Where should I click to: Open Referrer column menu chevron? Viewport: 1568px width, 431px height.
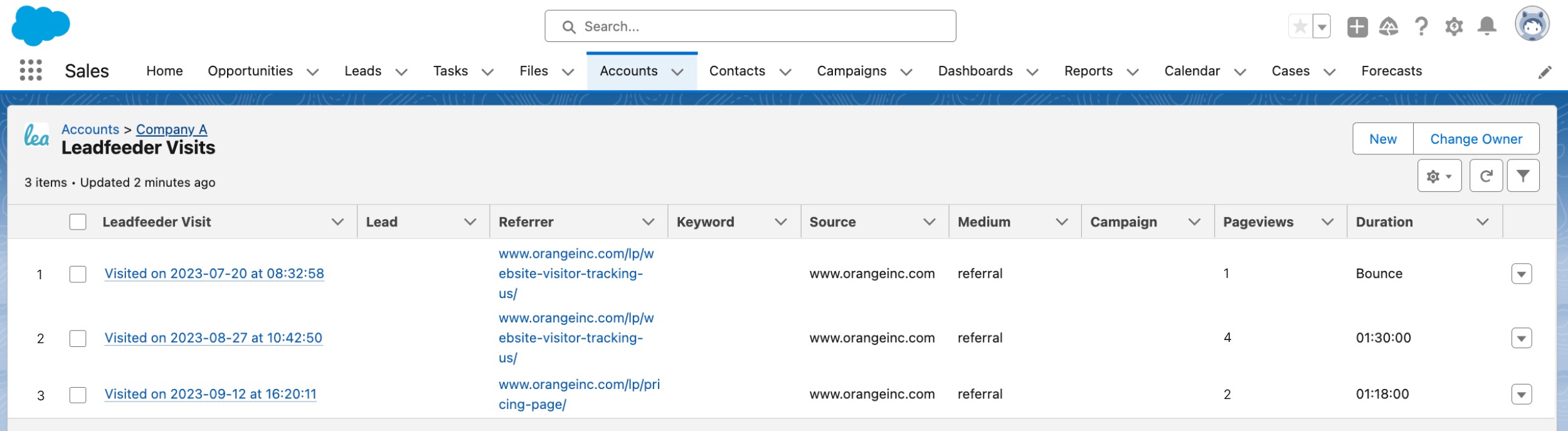point(648,222)
